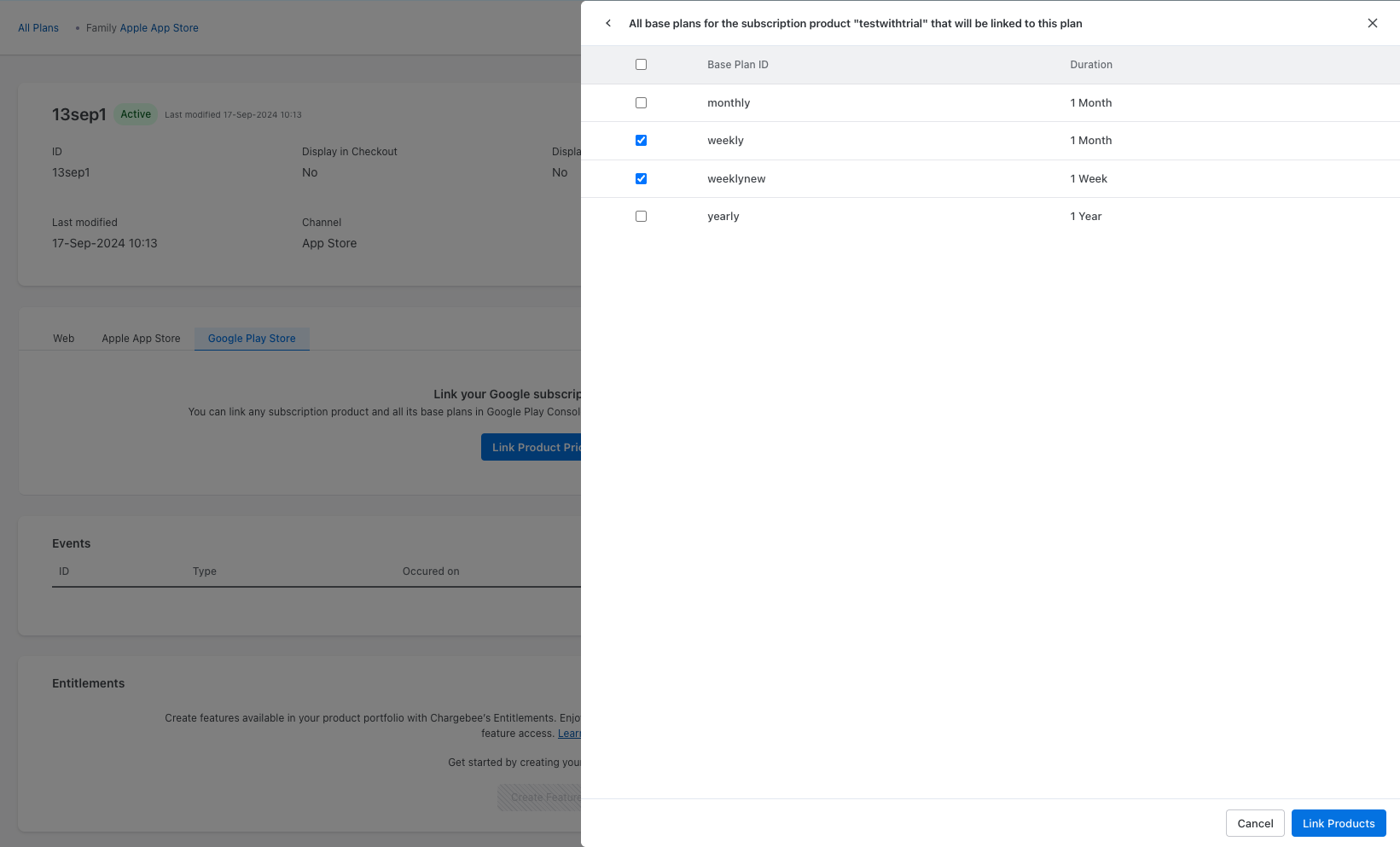Switch to the Web tab
Viewport: 1400px width, 847px height.
tap(64, 339)
